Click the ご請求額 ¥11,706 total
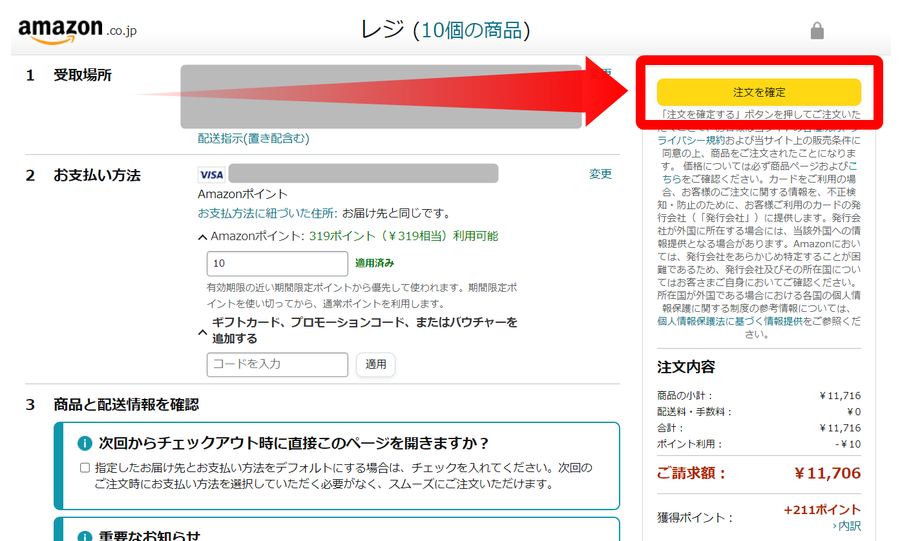 pos(828,473)
